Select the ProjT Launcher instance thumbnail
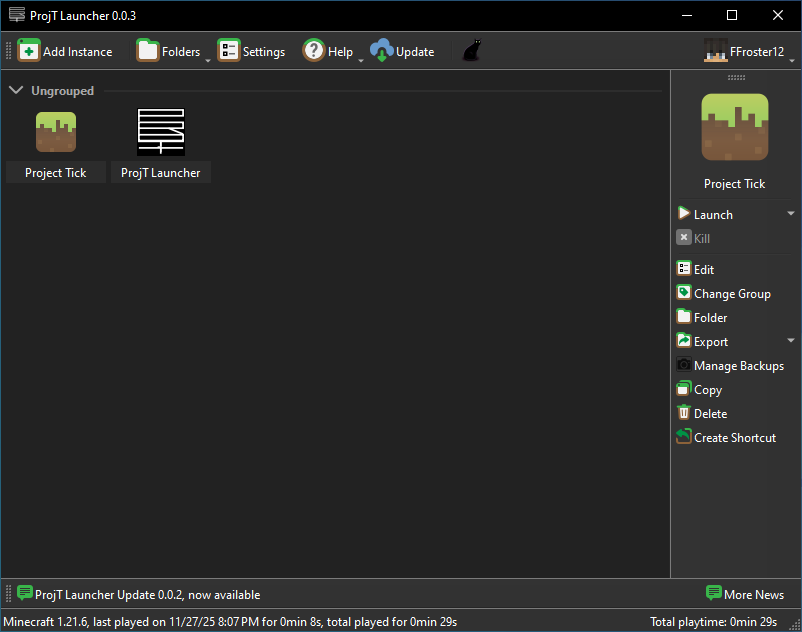Screen dimensions: 802x632 (x=160, y=131)
